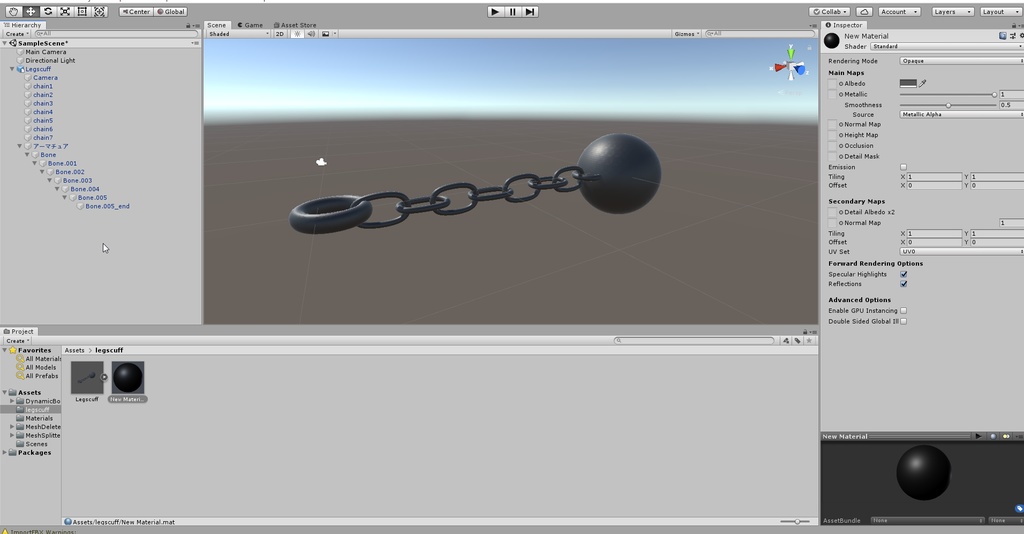Select the Hand tool in toolbar
1024x534 pixels.
coord(13,12)
